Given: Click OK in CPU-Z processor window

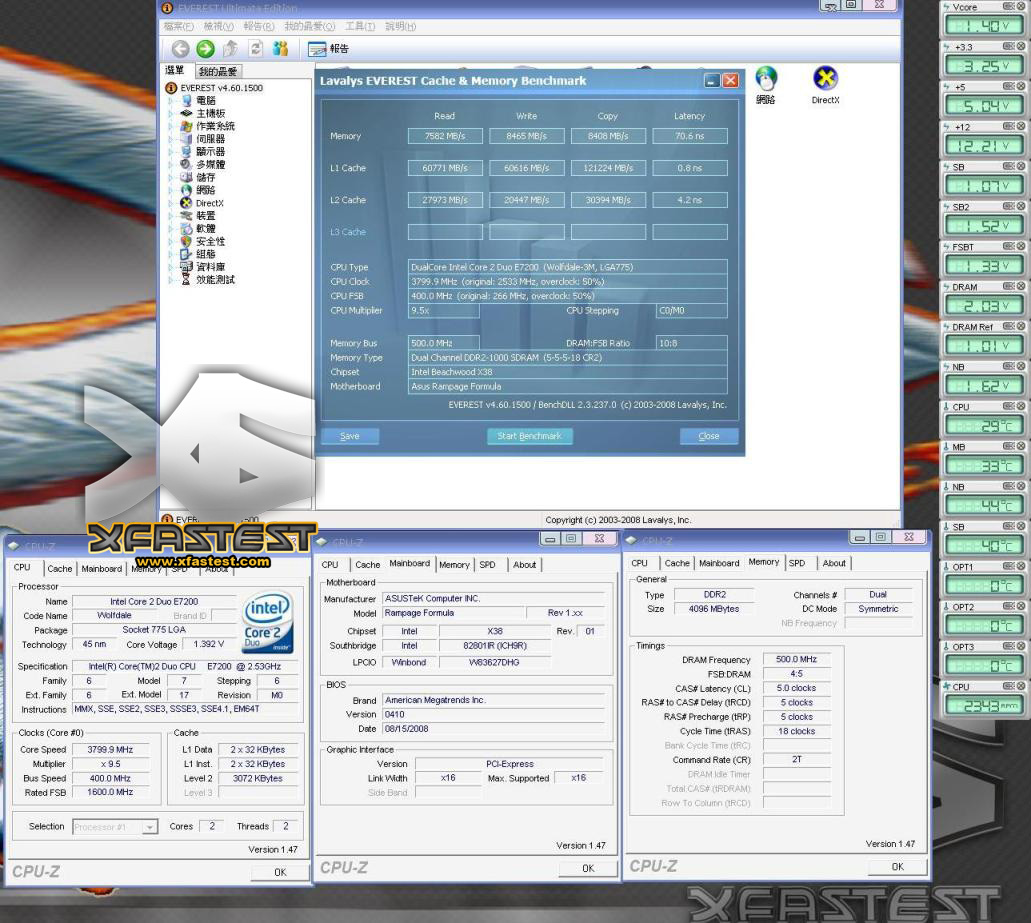Looking at the screenshot, I should coord(280,872).
